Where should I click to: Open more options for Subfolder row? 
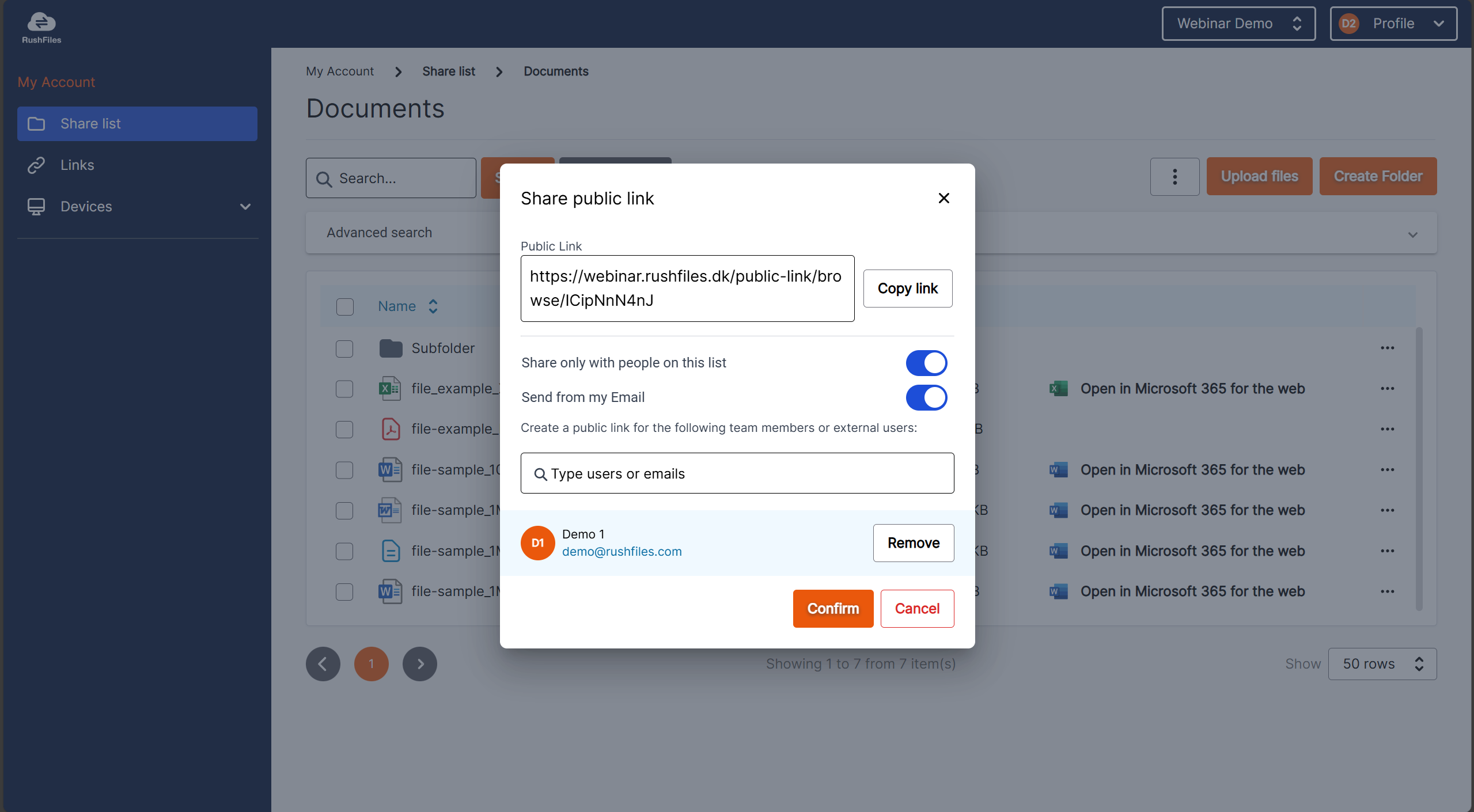[1387, 348]
